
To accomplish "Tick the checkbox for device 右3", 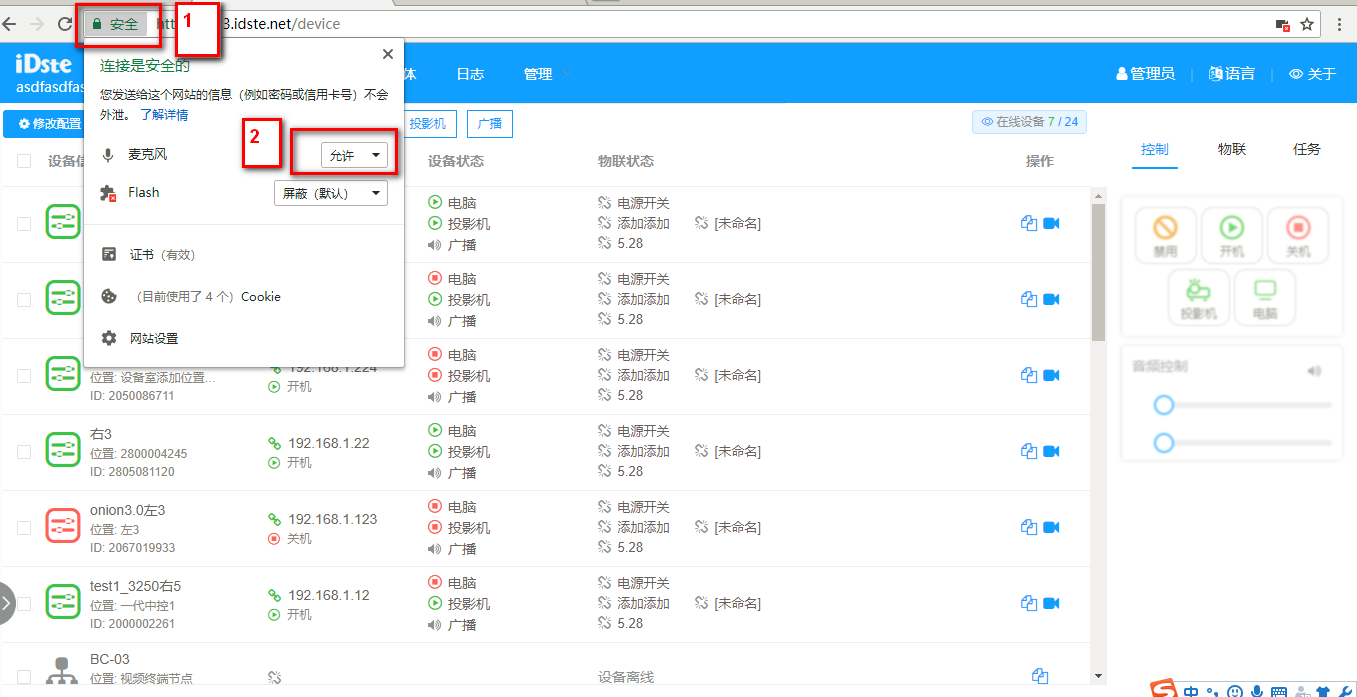I will coord(24,452).
